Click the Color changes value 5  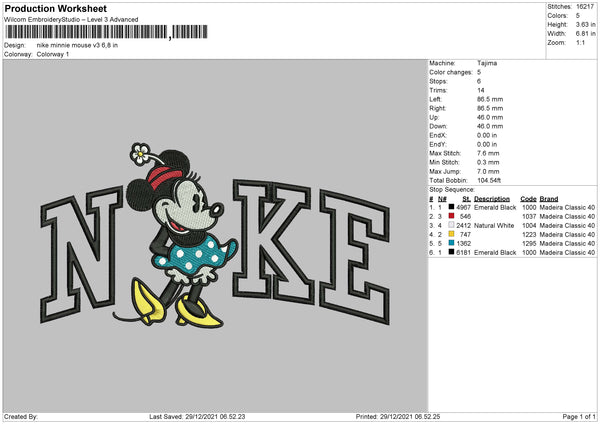(479, 72)
